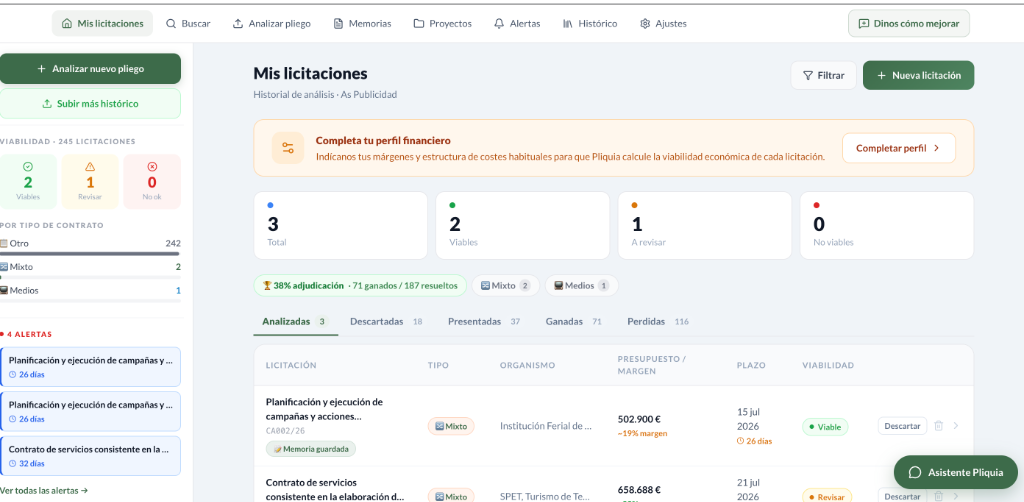The image size is (1024, 502).
Task: Click the 502.900 € budget value
Action: click(x=639, y=419)
